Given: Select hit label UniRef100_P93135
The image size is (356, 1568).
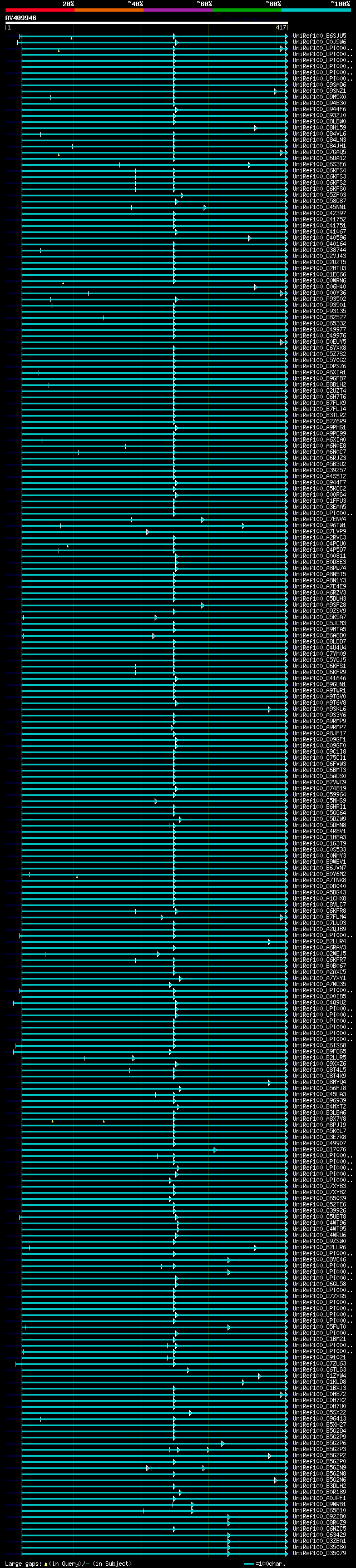Looking at the screenshot, I should (x=319, y=311).
